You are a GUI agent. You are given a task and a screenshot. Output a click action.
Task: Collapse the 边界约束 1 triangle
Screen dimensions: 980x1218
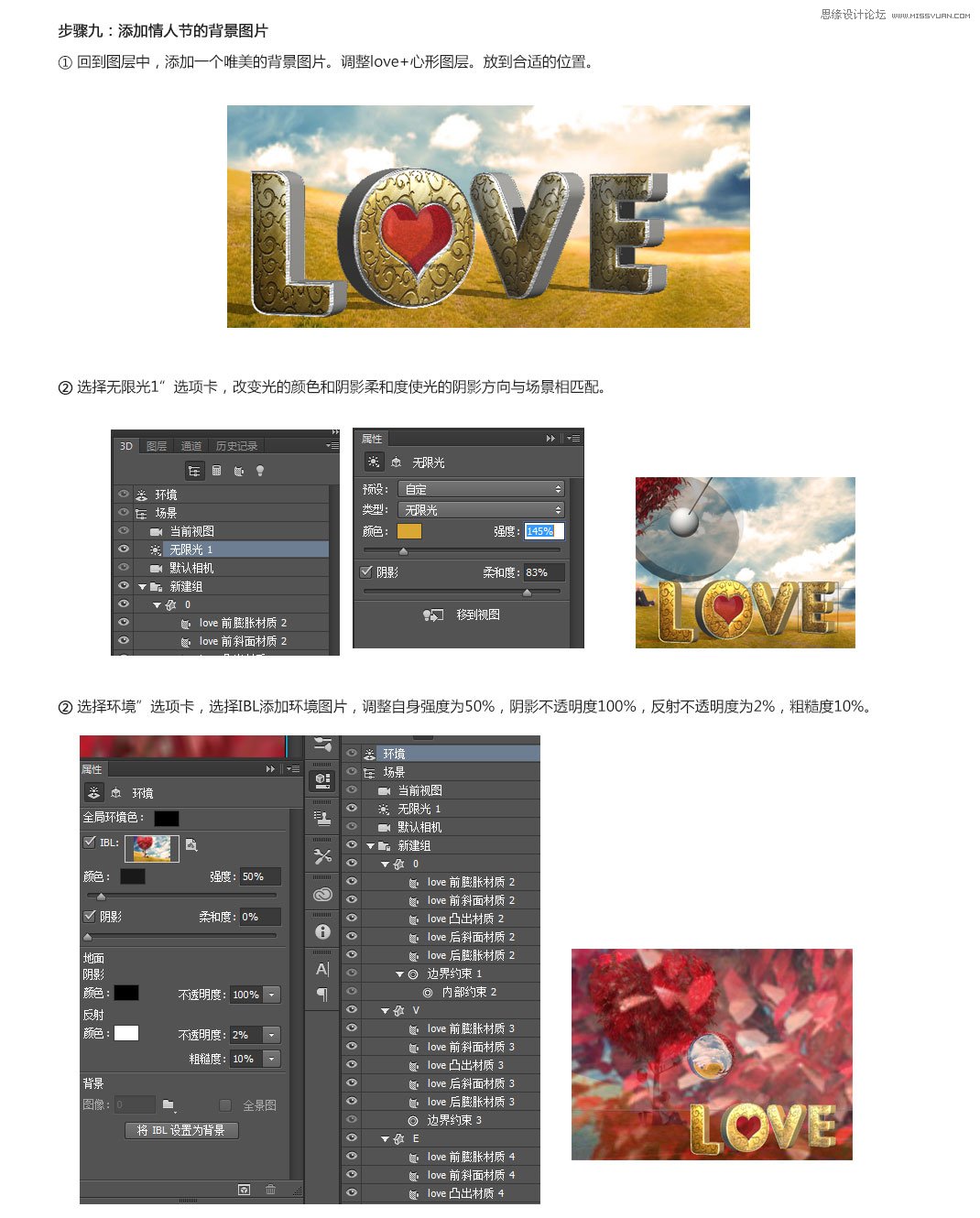[400, 974]
